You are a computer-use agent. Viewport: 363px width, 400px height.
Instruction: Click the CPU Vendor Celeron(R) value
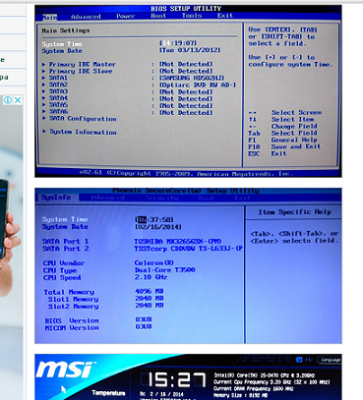click(154, 263)
